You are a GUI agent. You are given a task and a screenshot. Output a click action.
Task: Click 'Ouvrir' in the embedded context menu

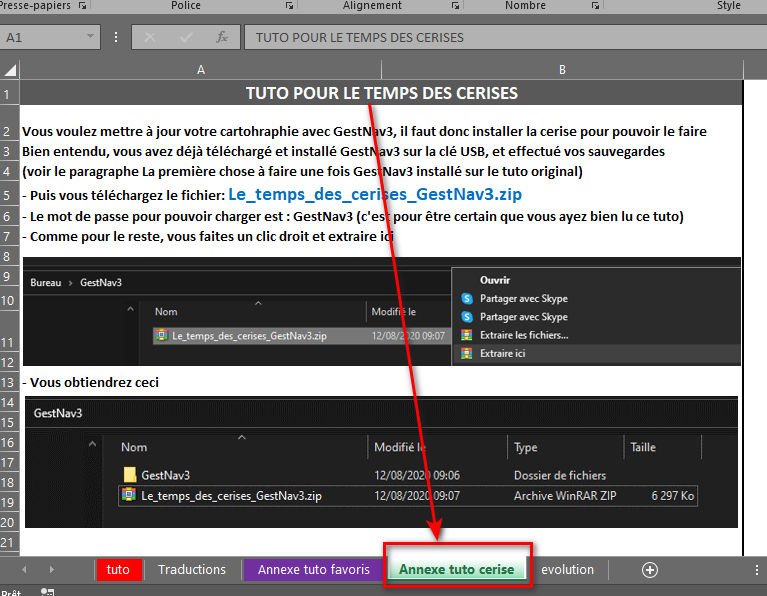495,280
